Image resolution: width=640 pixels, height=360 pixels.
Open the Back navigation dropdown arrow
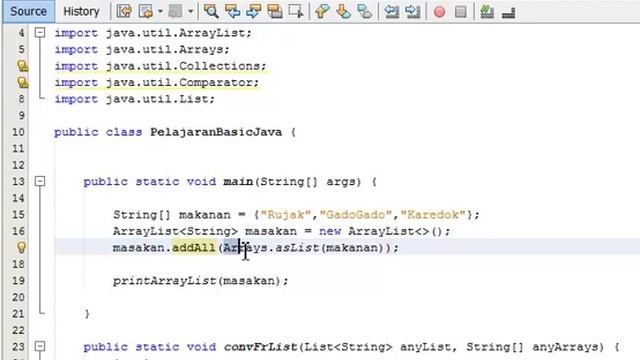coord(160,11)
